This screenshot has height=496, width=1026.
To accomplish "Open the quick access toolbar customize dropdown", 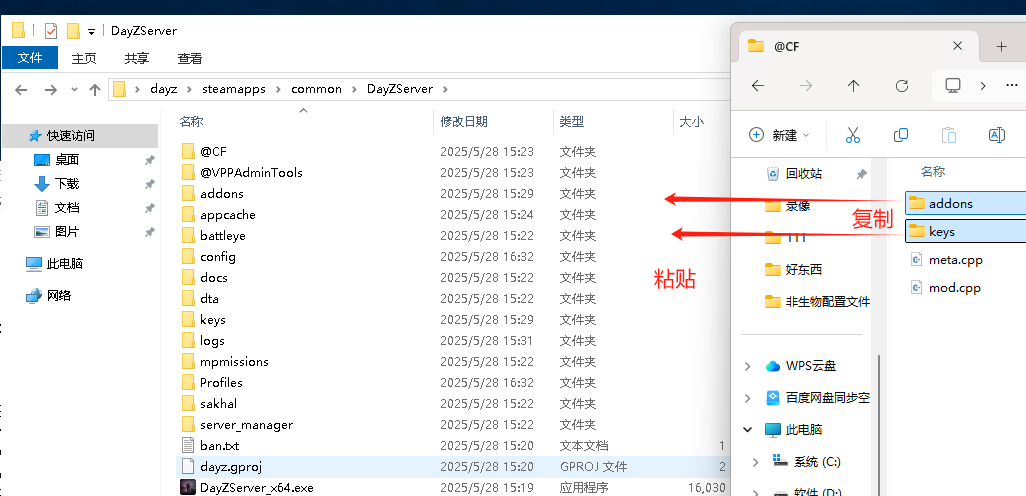I will [x=92, y=31].
